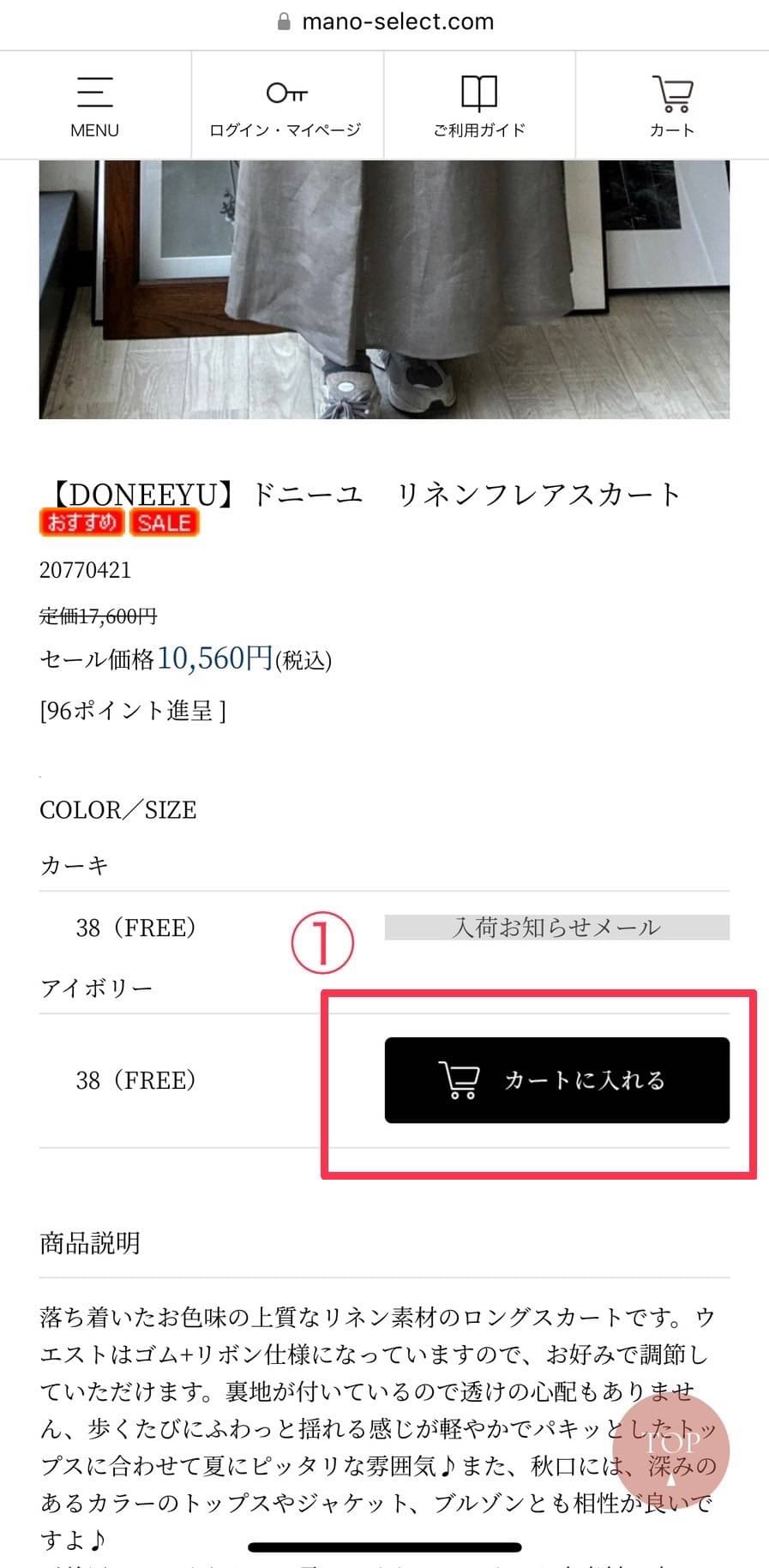Open the hamburger MENU icon
This screenshot has width=769, height=1568.
coord(94,92)
